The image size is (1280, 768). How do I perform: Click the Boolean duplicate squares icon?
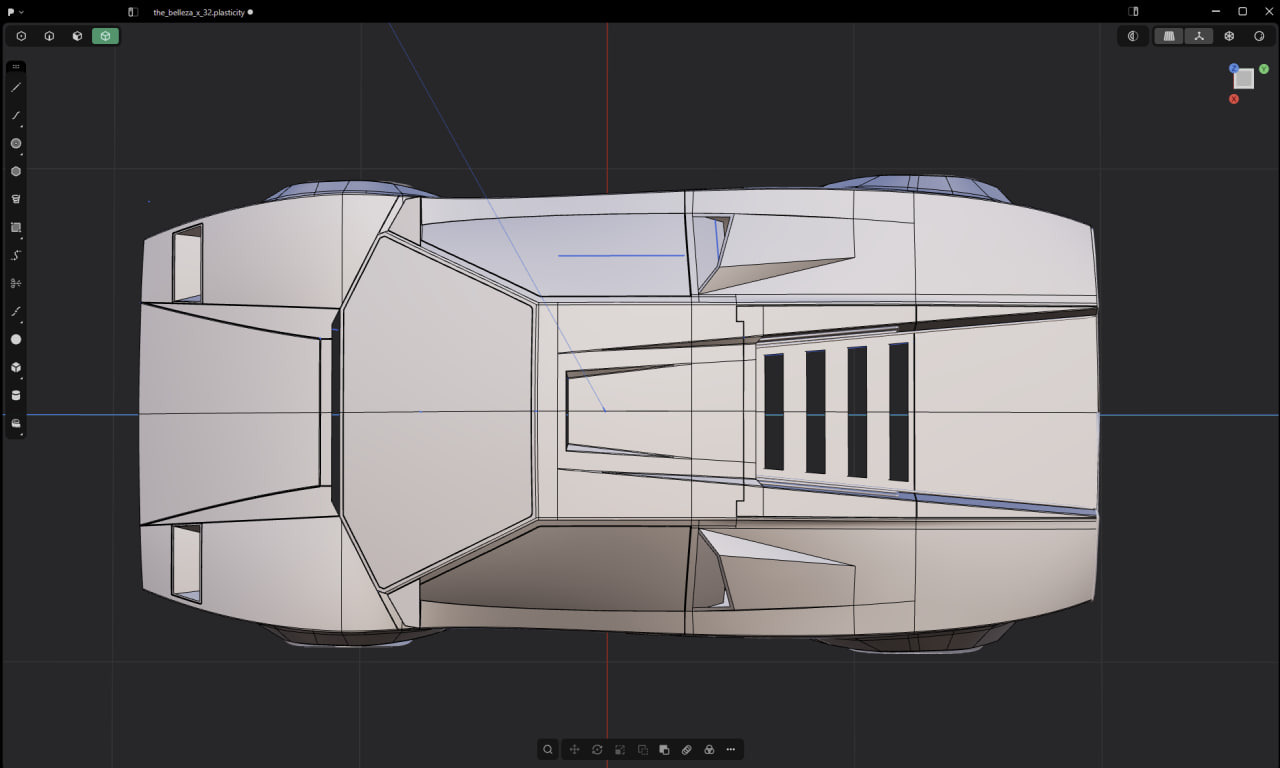click(x=664, y=750)
